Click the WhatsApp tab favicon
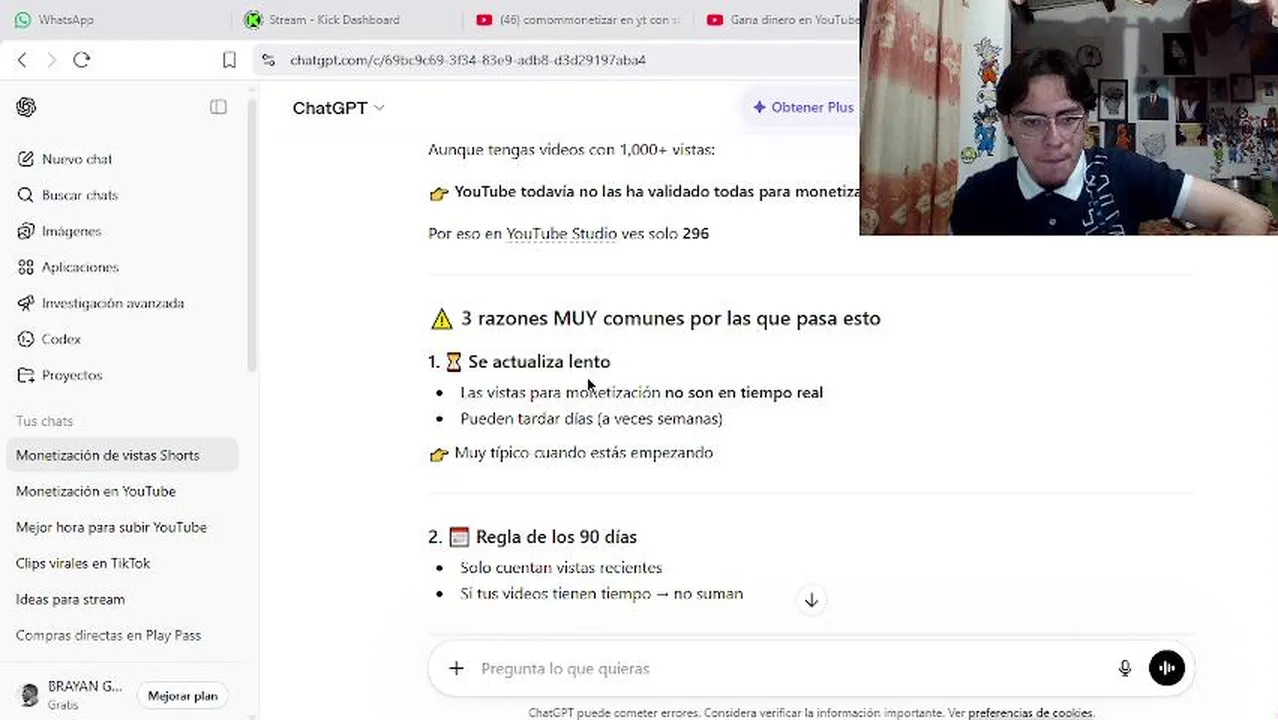 [23, 19]
